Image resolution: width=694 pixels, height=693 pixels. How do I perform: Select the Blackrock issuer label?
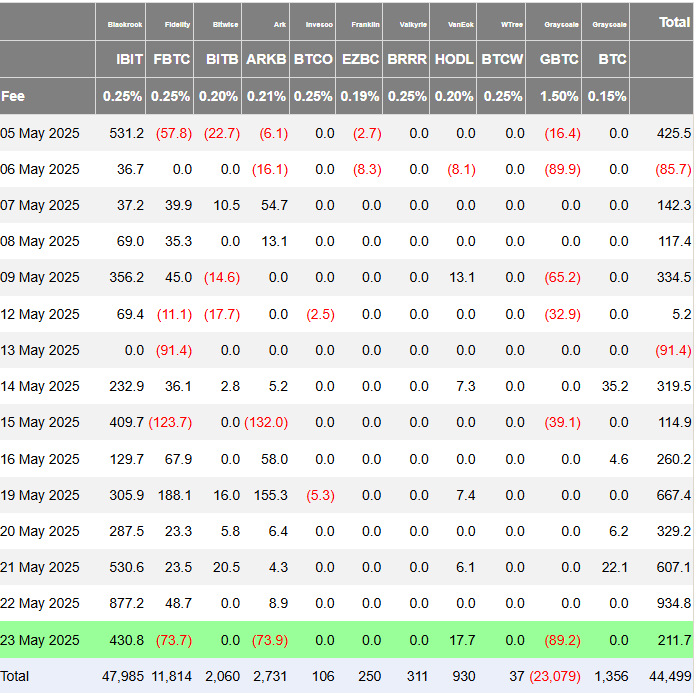click(125, 24)
